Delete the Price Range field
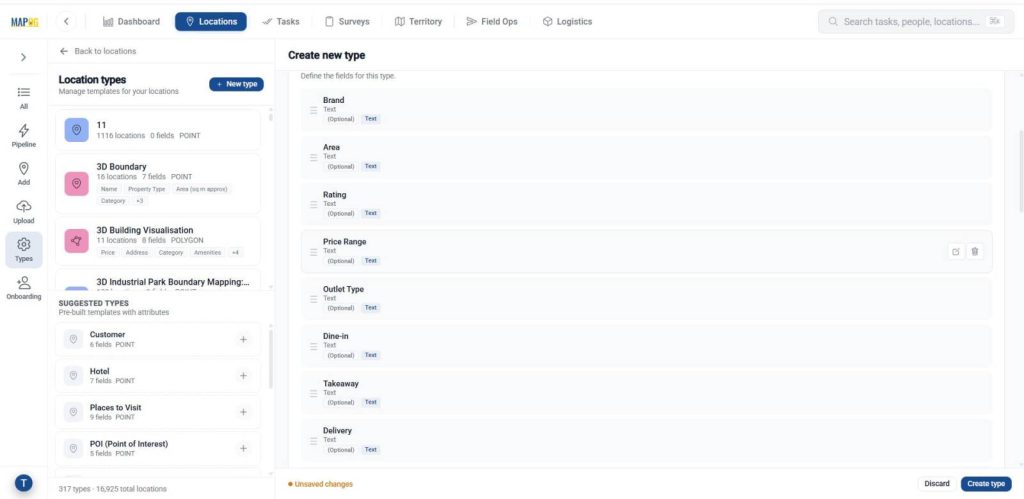 click(x=974, y=251)
